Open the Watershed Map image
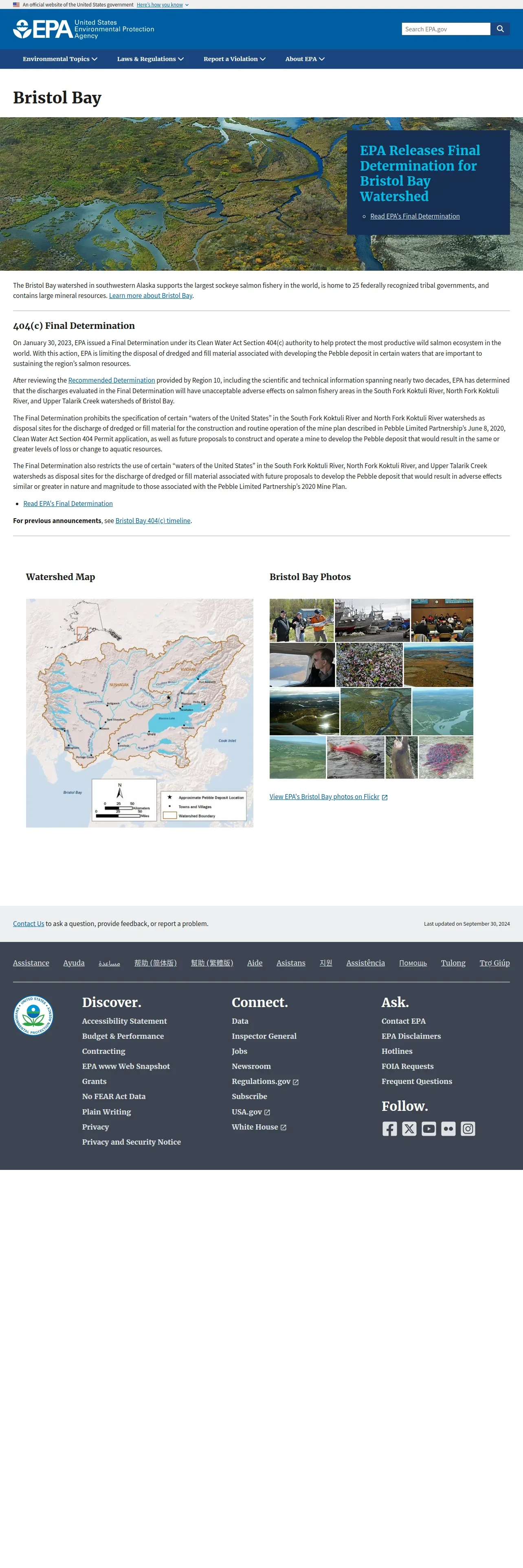This screenshot has width=523, height=1568. click(139, 713)
